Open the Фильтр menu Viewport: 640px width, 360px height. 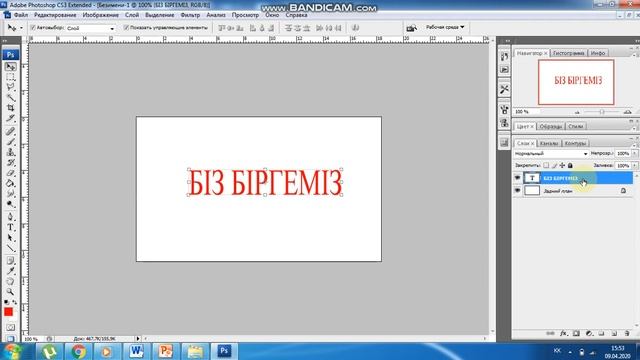point(190,15)
